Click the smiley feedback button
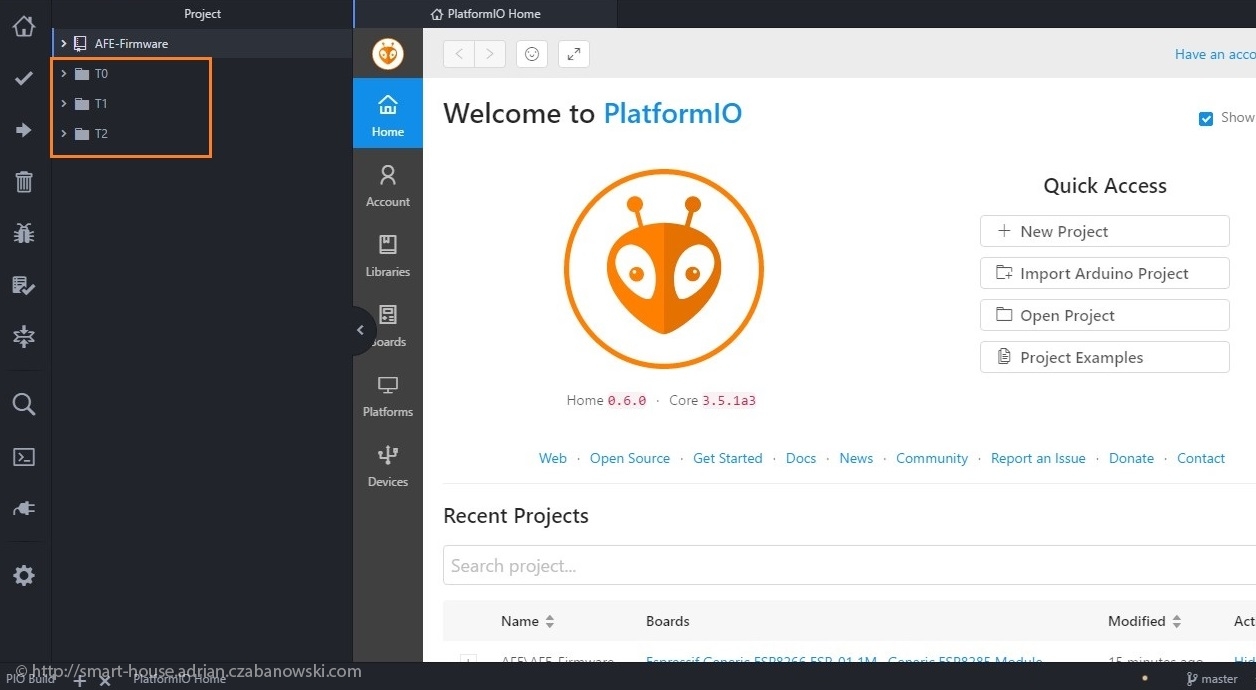 [532, 54]
